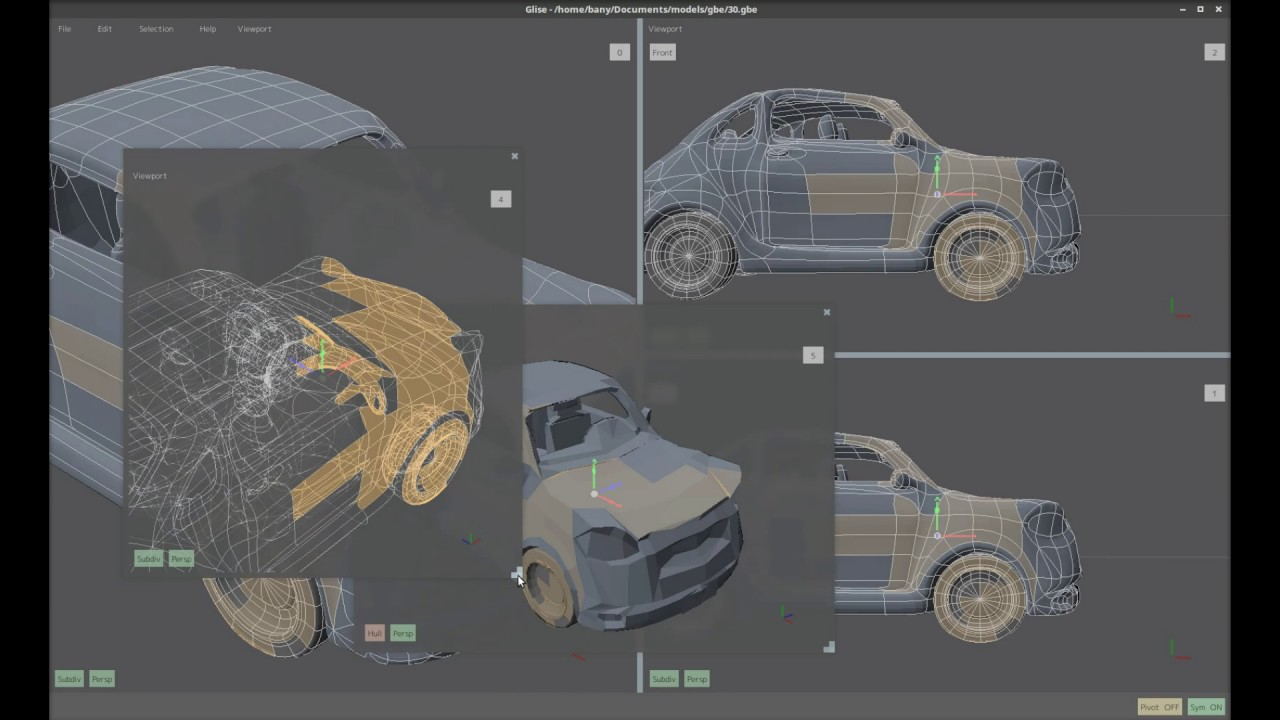
Task: Click the viewport number 5 badge
Action: (813, 355)
